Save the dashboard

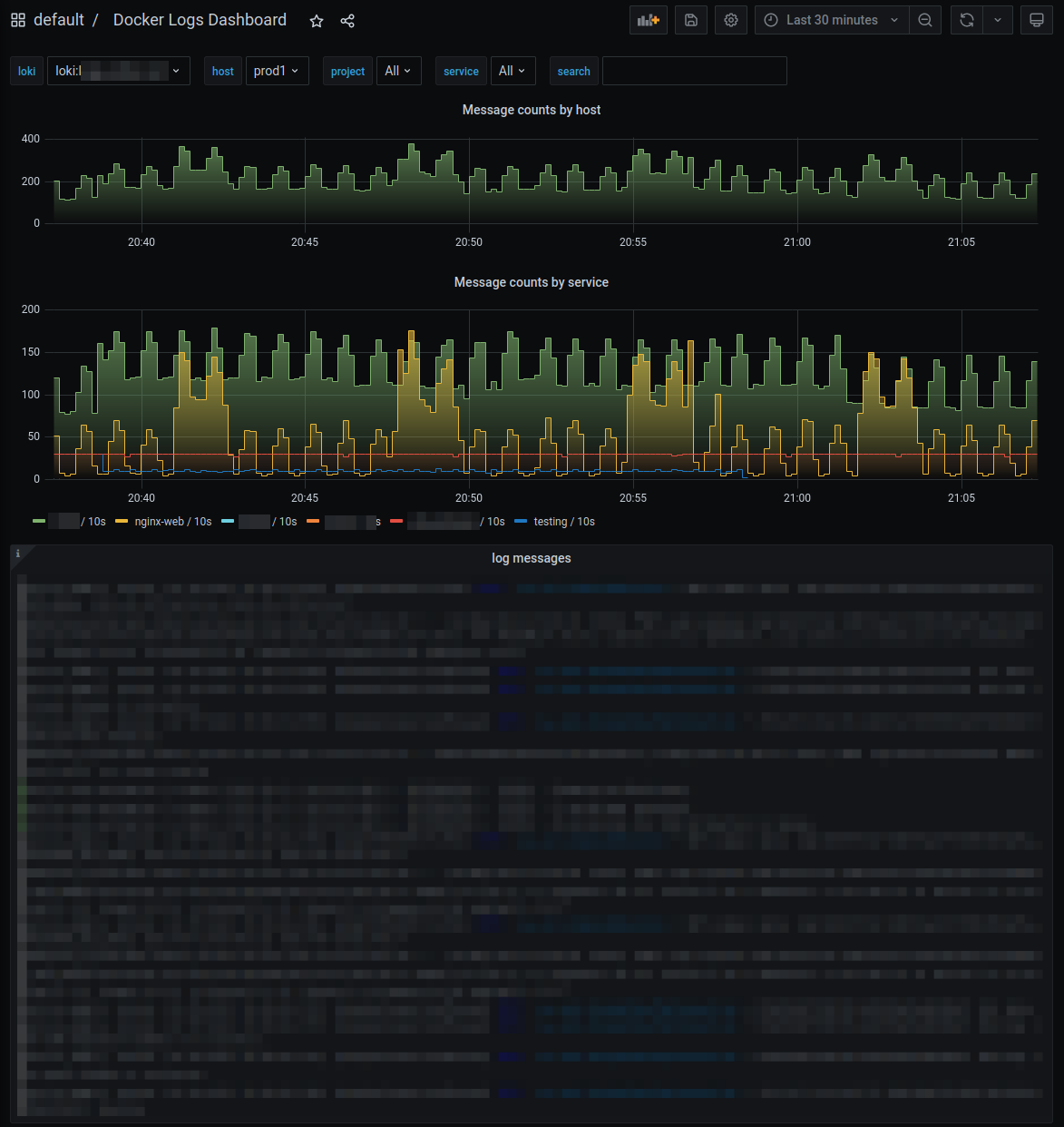click(690, 19)
